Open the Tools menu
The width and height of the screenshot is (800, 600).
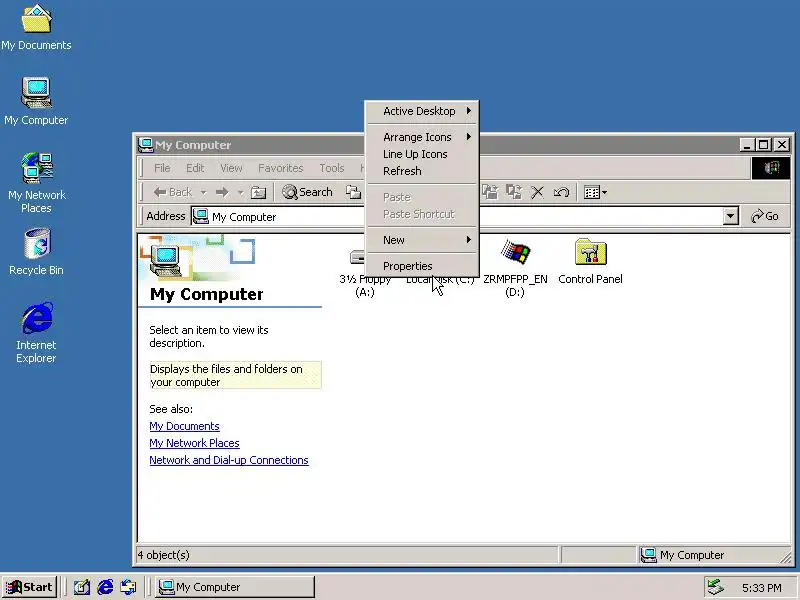(x=332, y=168)
